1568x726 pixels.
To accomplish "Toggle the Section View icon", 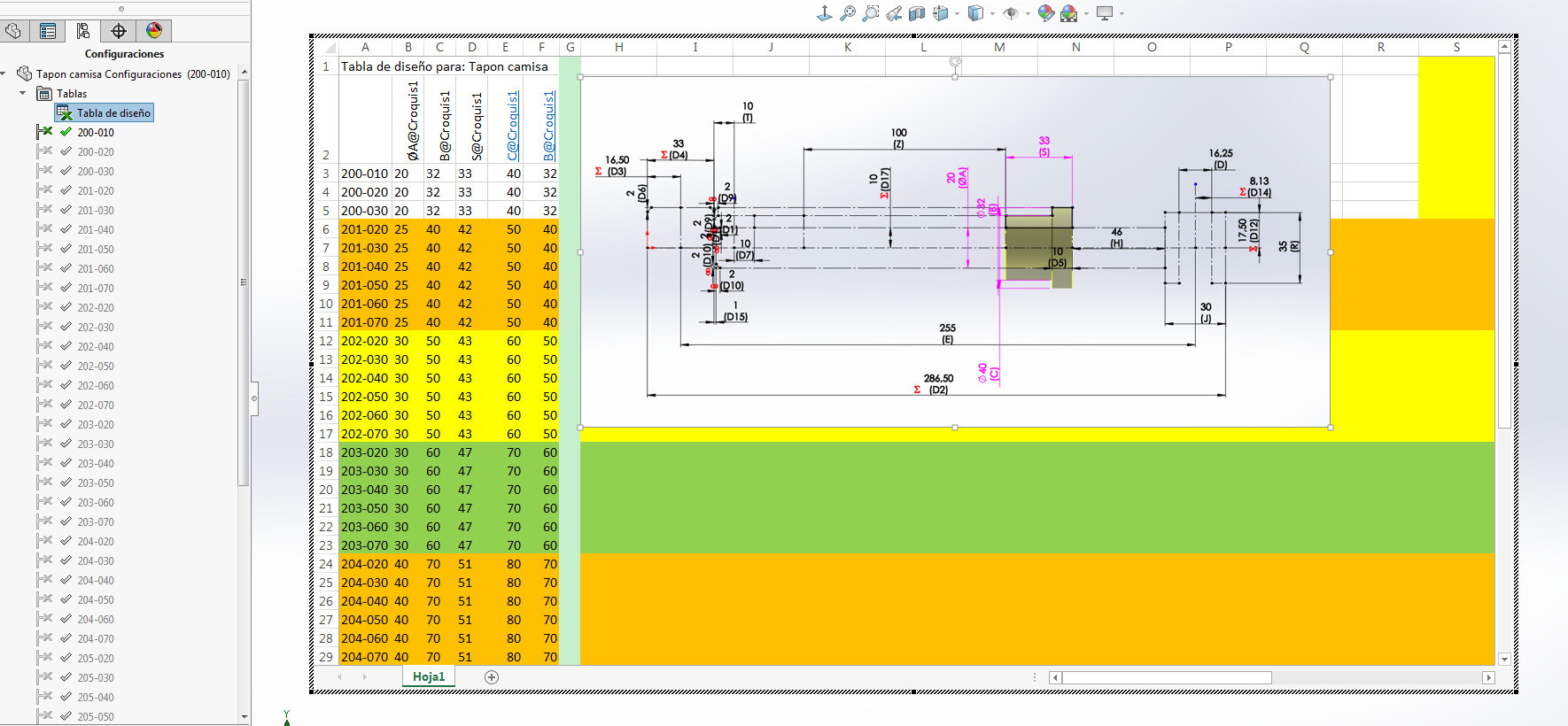I will 917,12.
